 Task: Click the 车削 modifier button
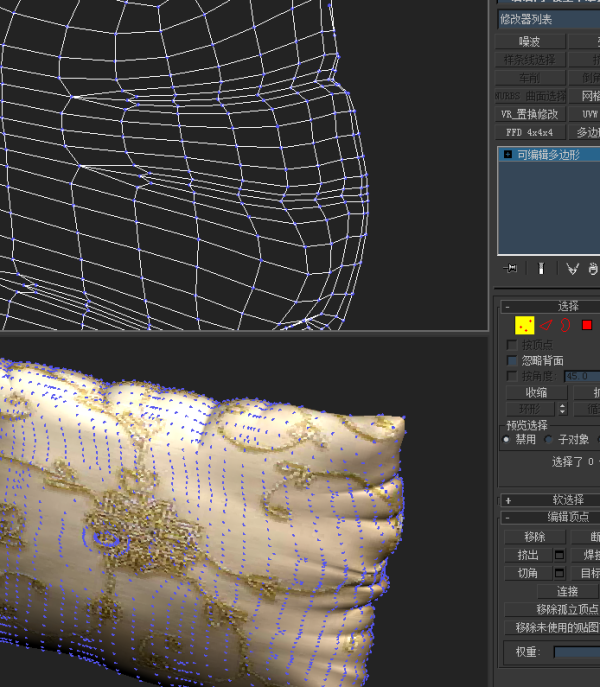click(x=530, y=78)
